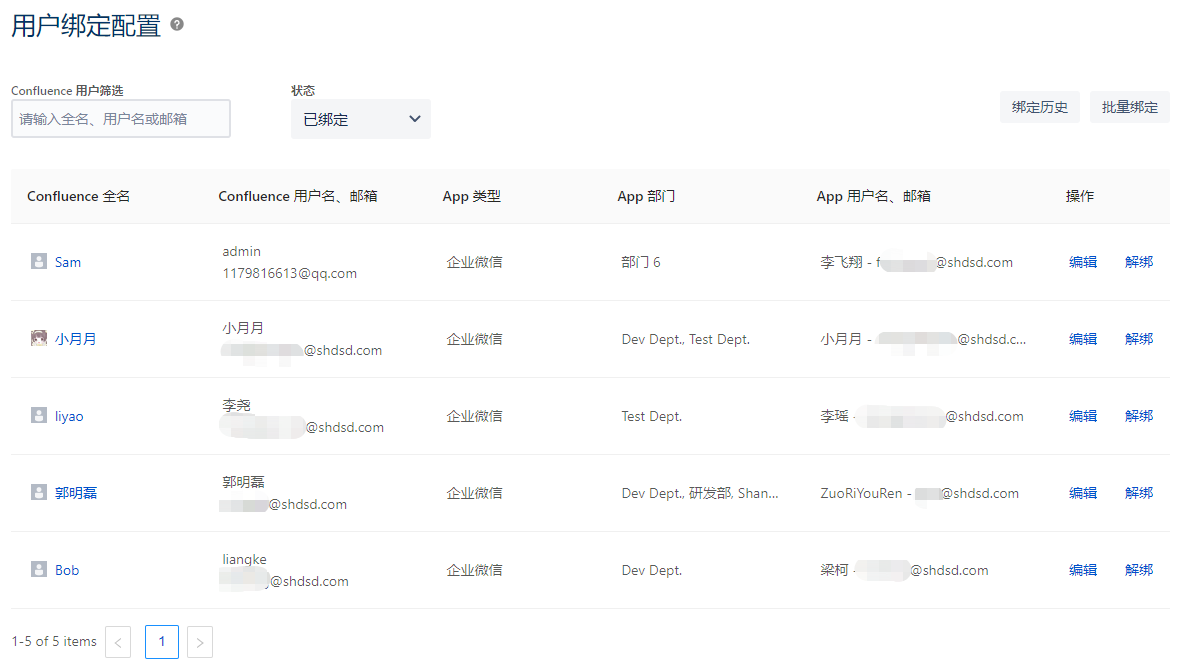Viewport: 1181px width, 672px height.
Task: Click Sam's user avatar icon
Action: (39, 262)
